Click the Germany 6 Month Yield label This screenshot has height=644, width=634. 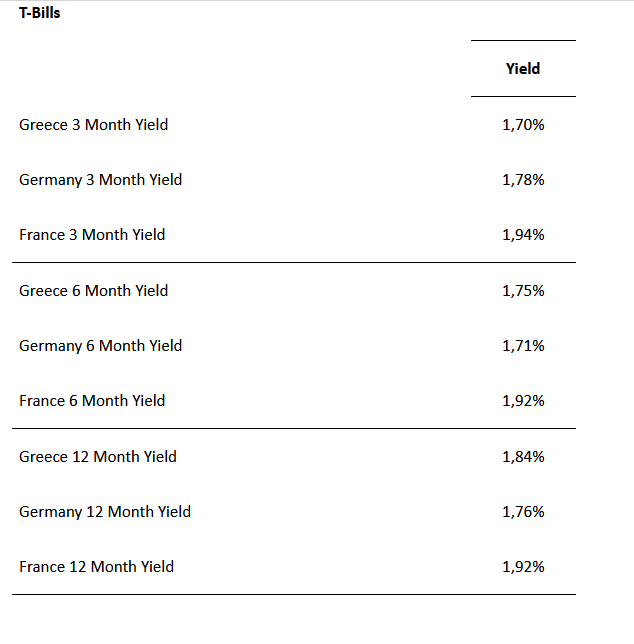point(100,346)
